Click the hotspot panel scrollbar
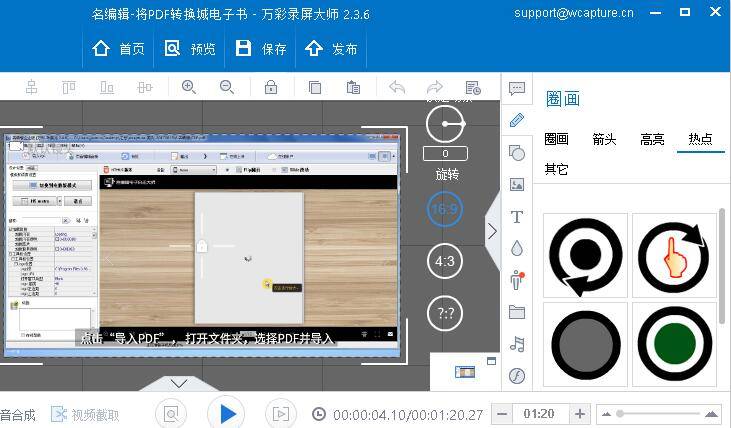Viewport: 731px width, 428px height. [x=722, y=268]
